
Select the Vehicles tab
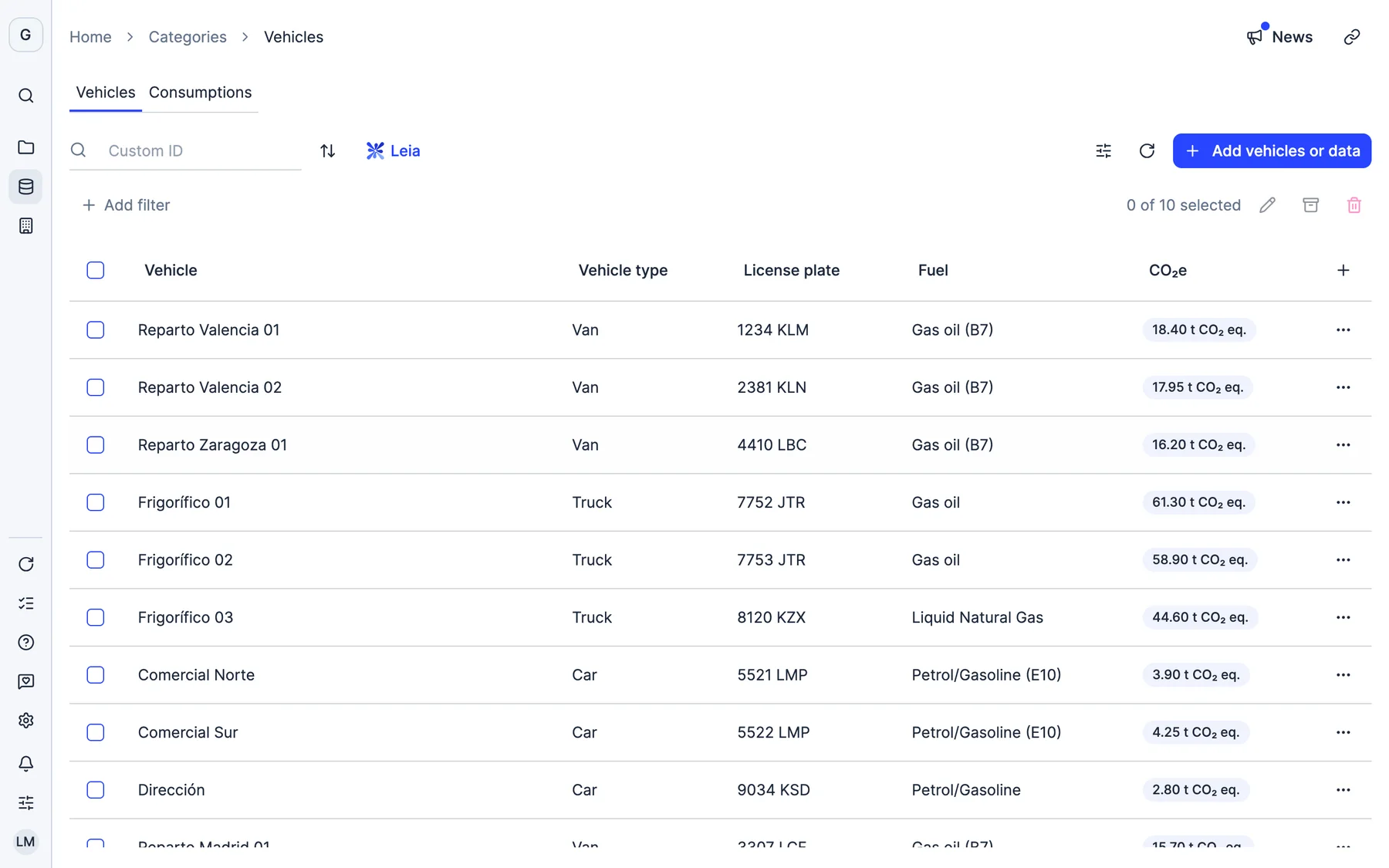(x=106, y=93)
